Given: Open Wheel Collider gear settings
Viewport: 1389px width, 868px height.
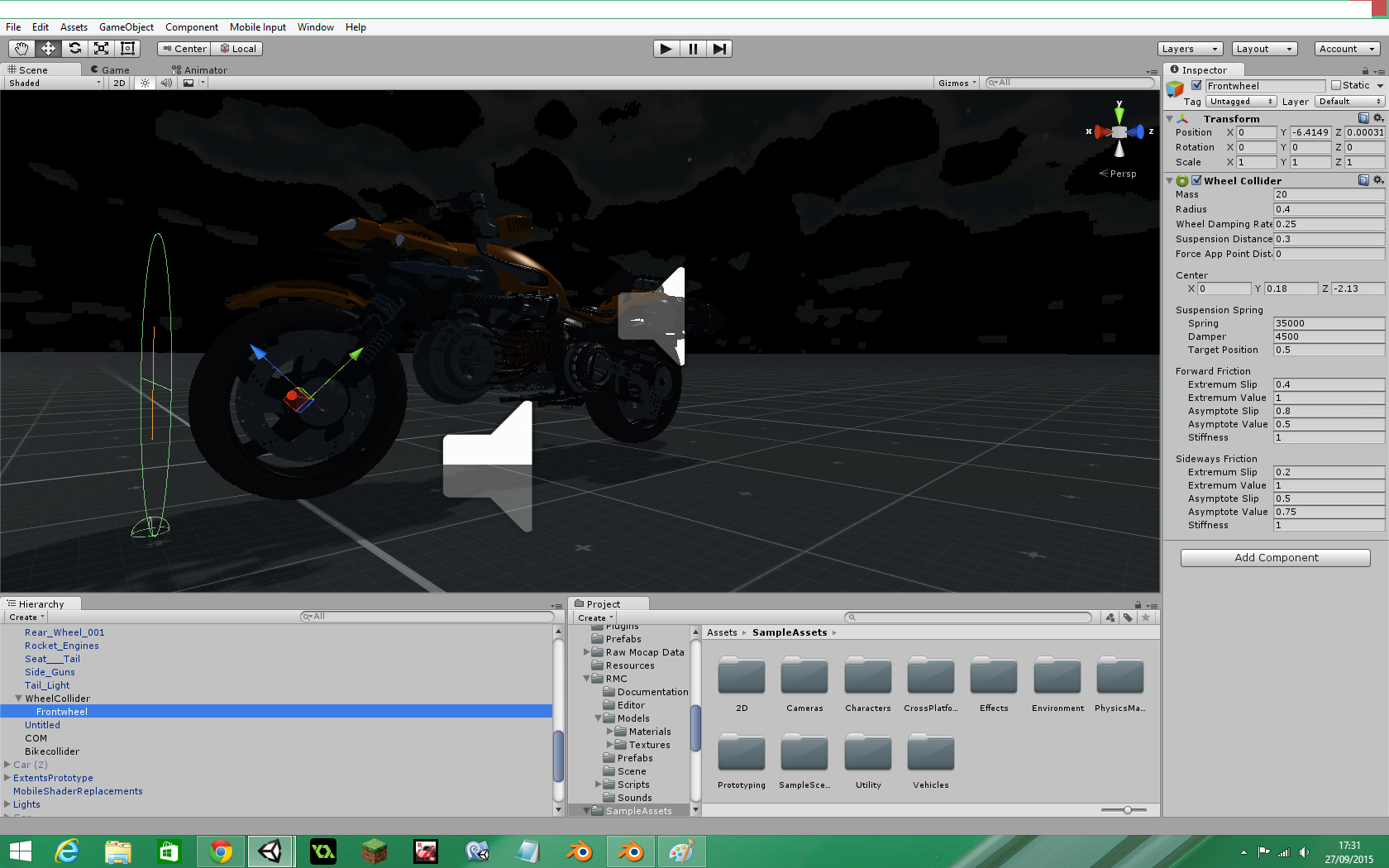Looking at the screenshot, I should tap(1378, 180).
